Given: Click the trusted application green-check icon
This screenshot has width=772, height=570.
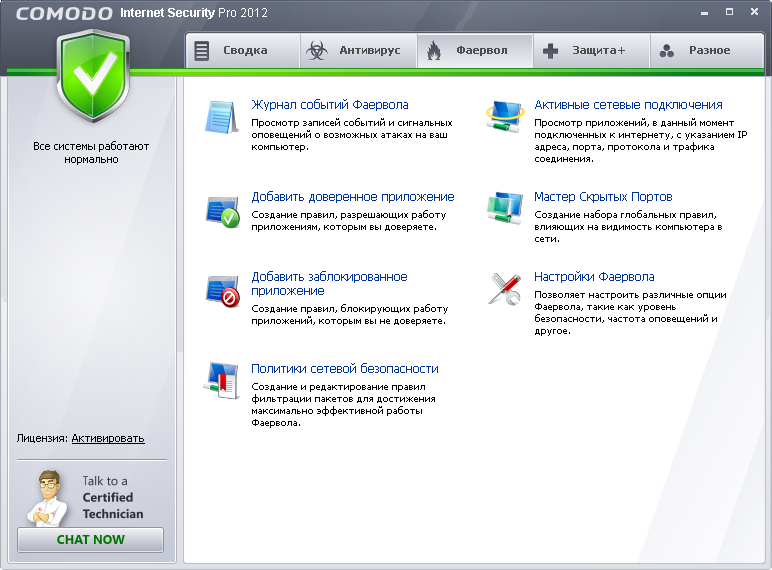Looking at the screenshot, I should point(223,212).
